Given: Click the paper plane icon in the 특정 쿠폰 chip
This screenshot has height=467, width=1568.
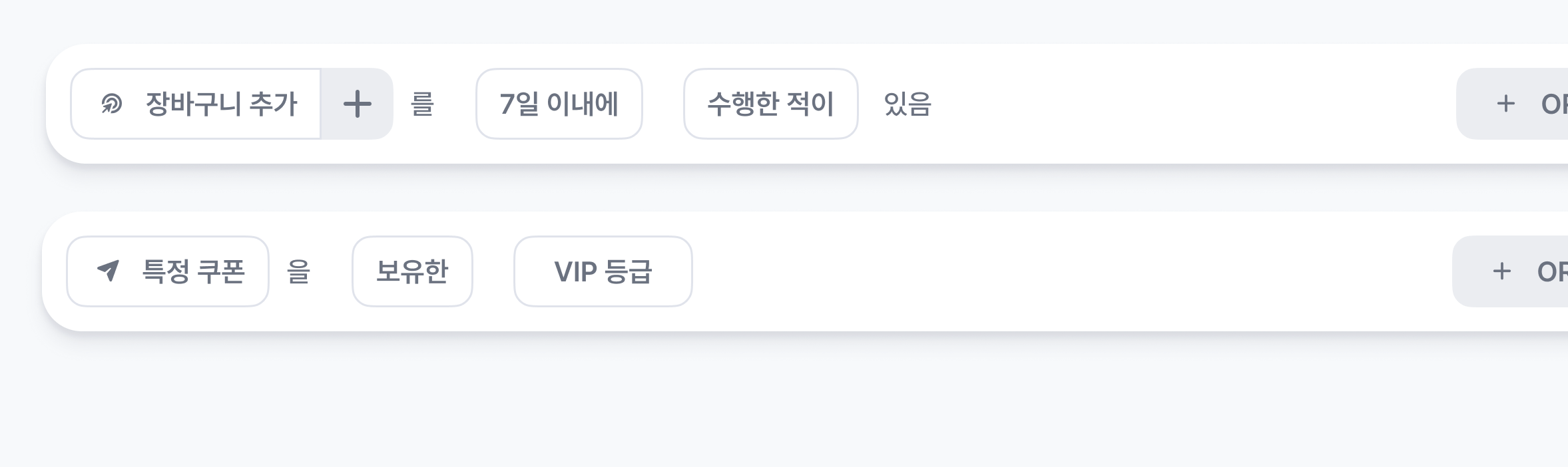Looking at the screenshot, I should 109,271.
